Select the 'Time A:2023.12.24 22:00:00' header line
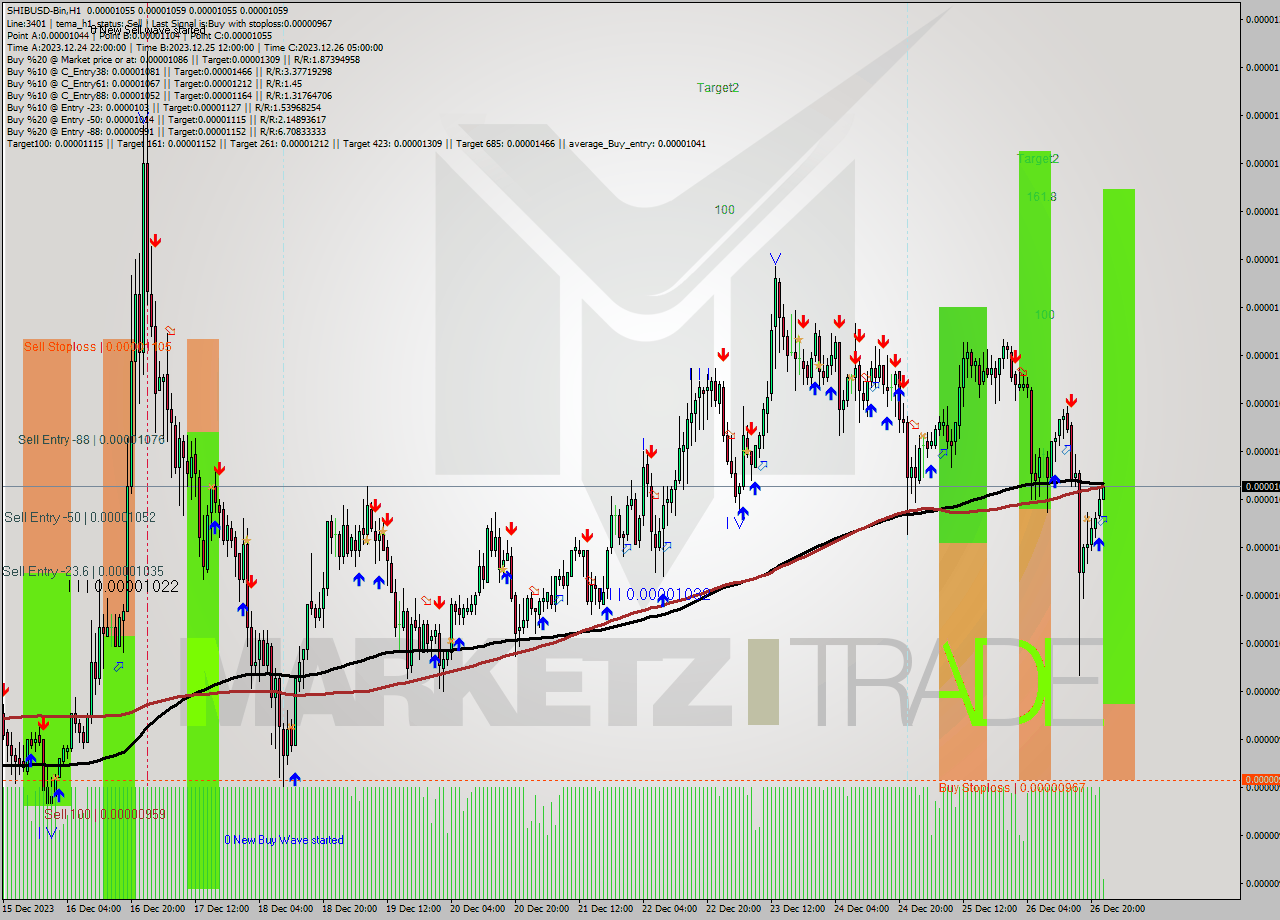This screenshot has height=920, width=1280. click(x=194, y=47)
